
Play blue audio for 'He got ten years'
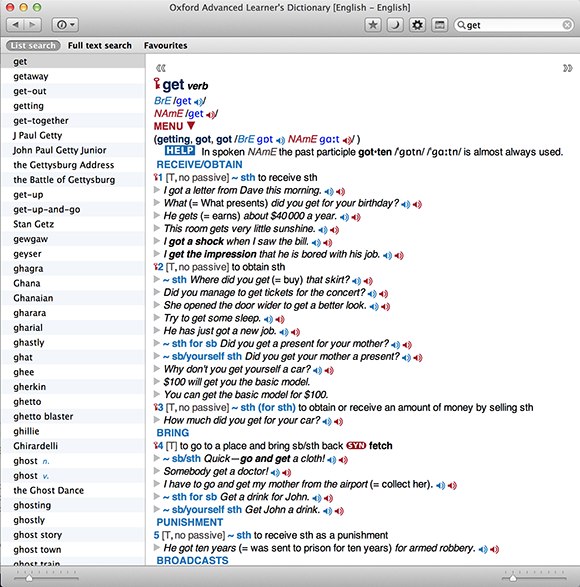[483, 549]
